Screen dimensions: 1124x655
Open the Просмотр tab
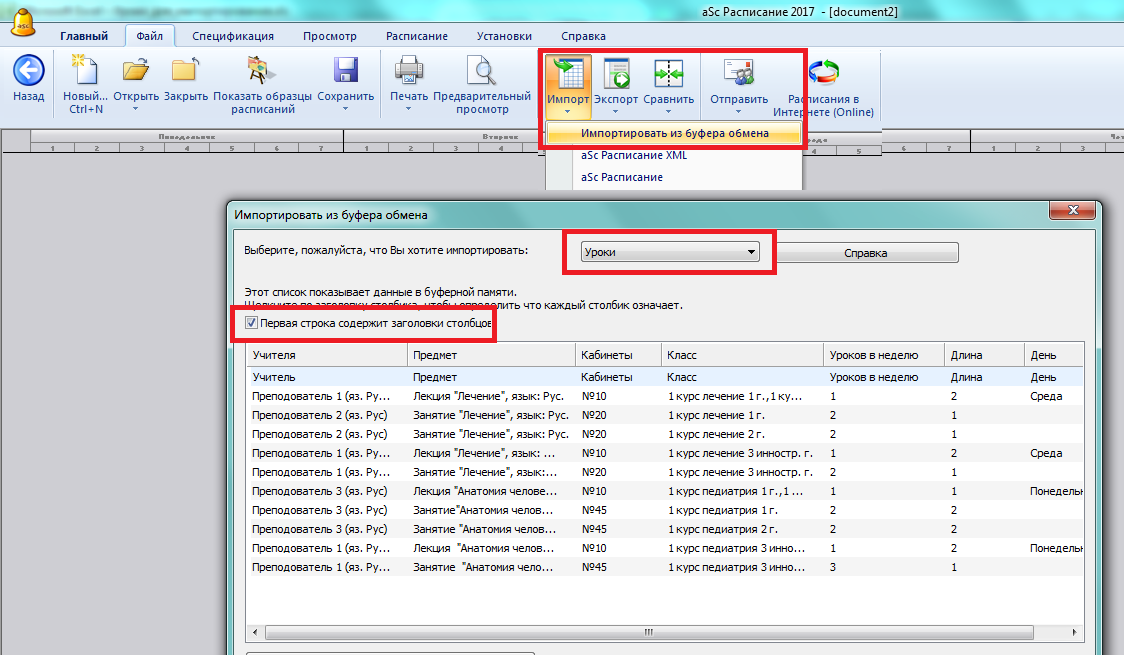tap(330, 36)
